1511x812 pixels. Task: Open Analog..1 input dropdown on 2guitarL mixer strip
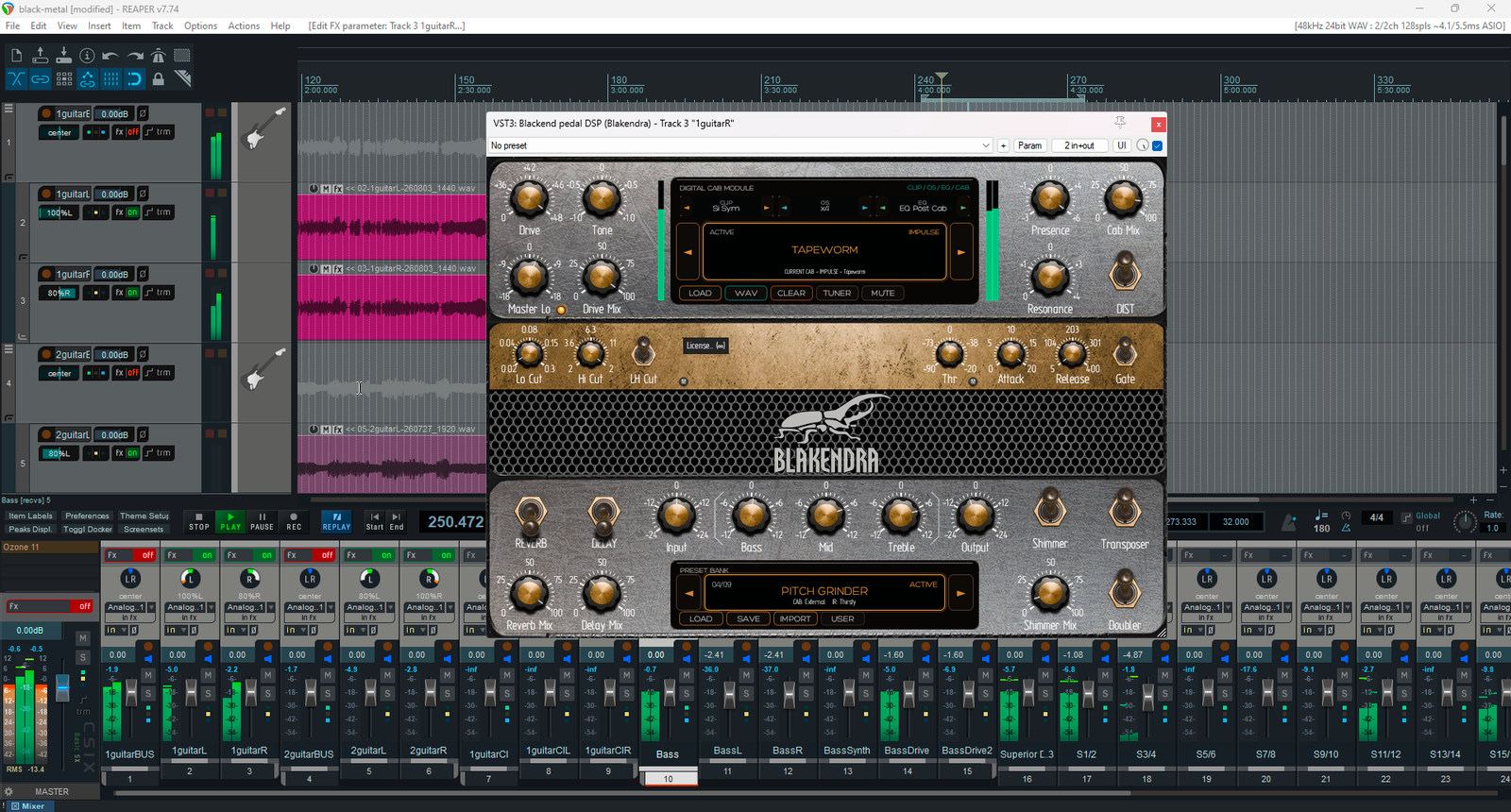pos(369,607)
